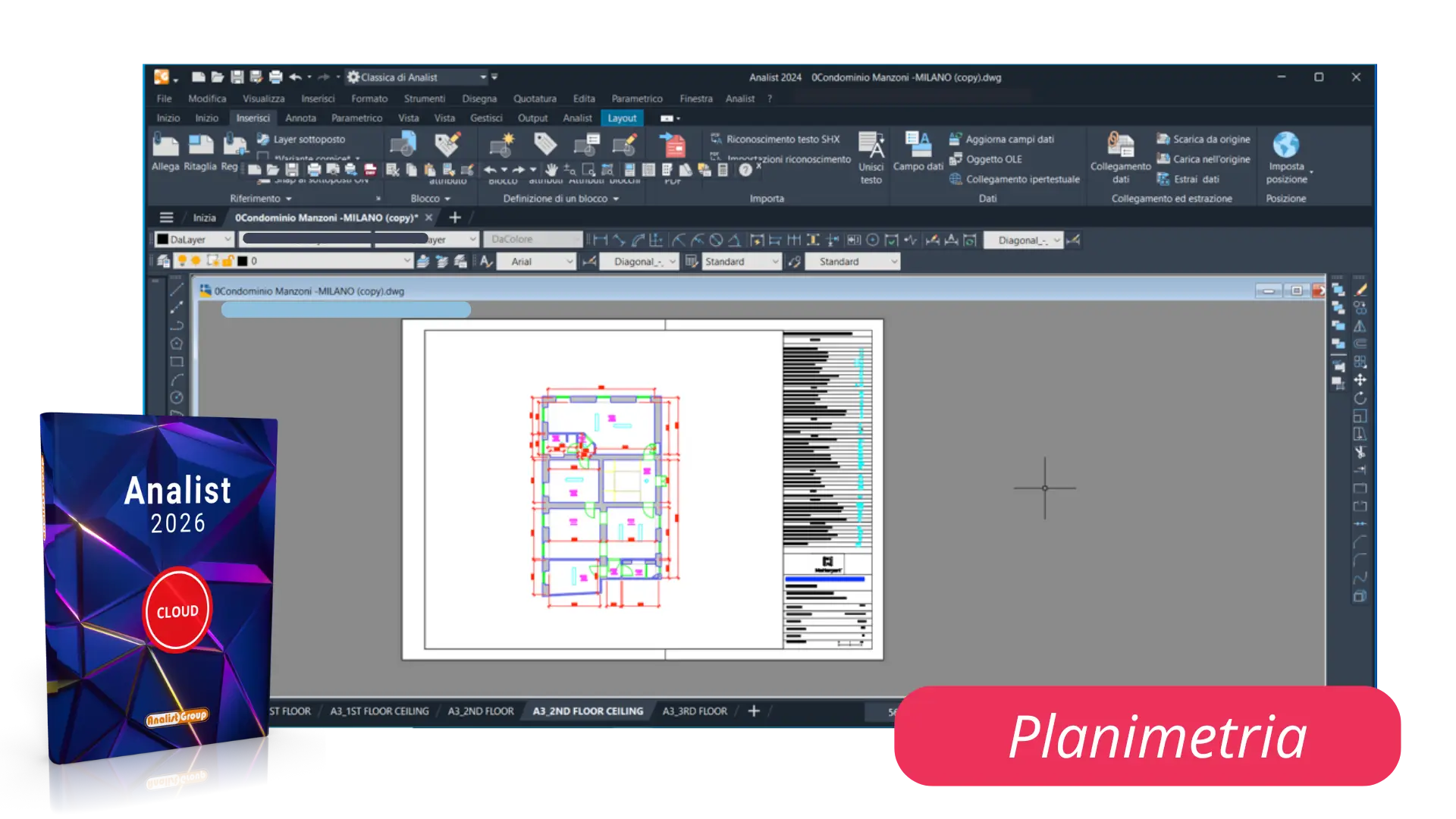The height and width of the screenshot is (819, 1456).
Task: Switch to A3_3RD FLOOR layout tab
Action: (694, 711)
